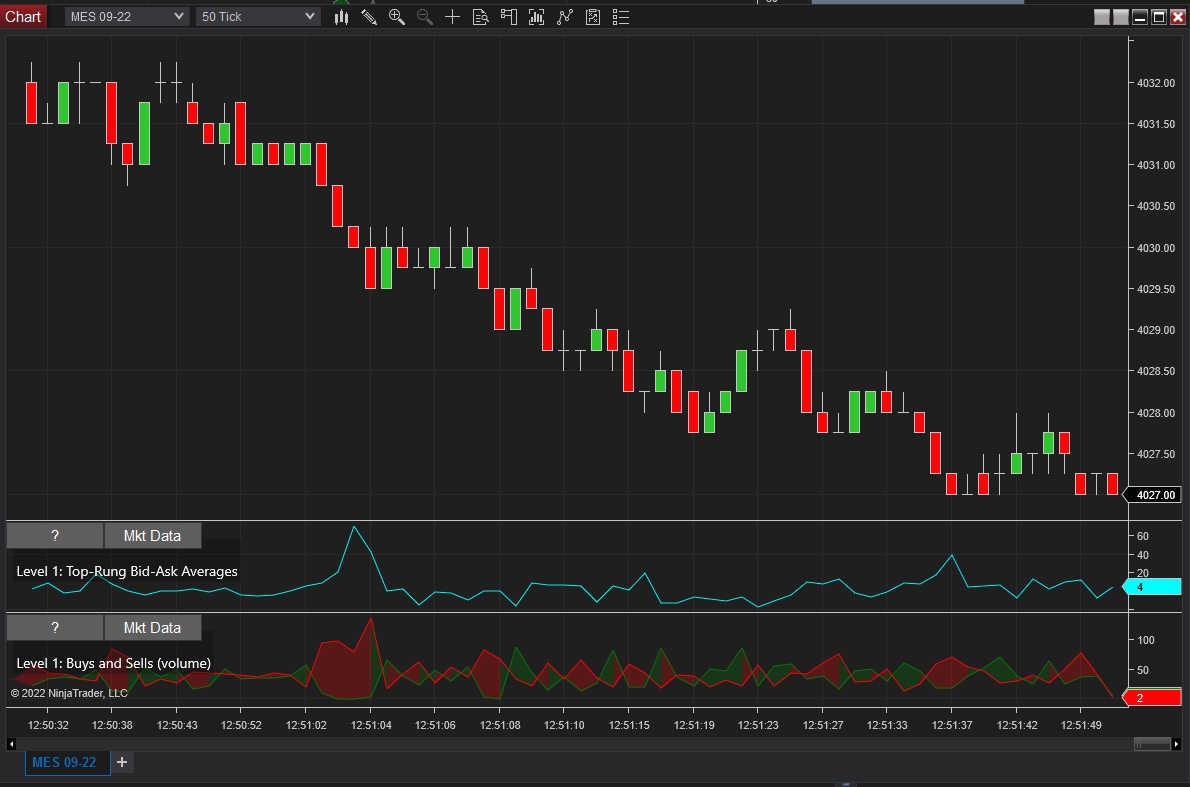Open the MES 09-22 instrument dropdown

[x=126, y=17]
